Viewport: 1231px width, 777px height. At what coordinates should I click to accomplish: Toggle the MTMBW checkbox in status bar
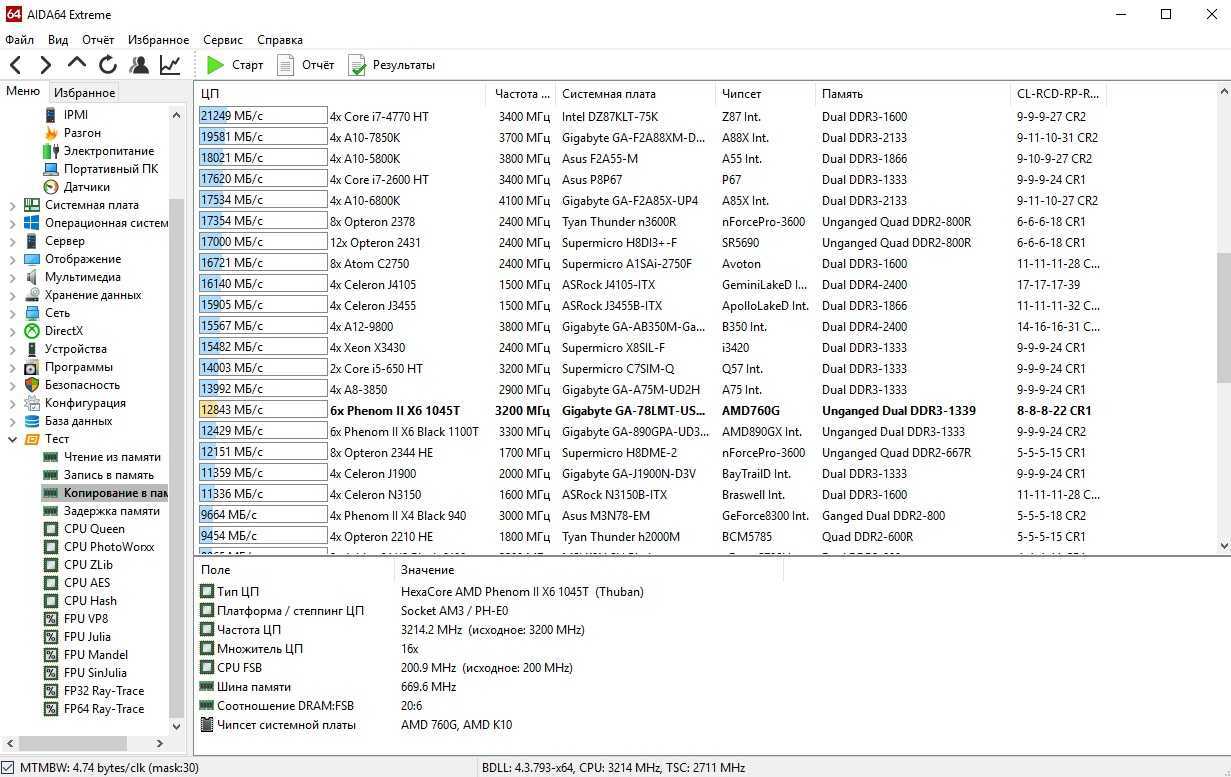point(9,768)
